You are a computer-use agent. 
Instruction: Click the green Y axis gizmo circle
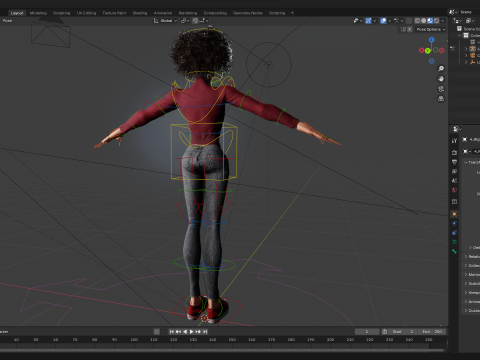tap(428, 50)
